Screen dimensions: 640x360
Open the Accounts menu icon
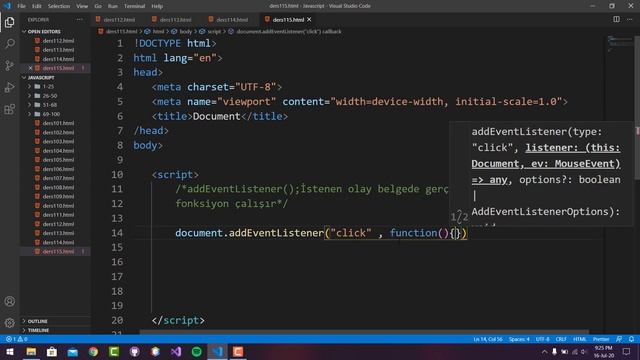[x=9, y=301]
